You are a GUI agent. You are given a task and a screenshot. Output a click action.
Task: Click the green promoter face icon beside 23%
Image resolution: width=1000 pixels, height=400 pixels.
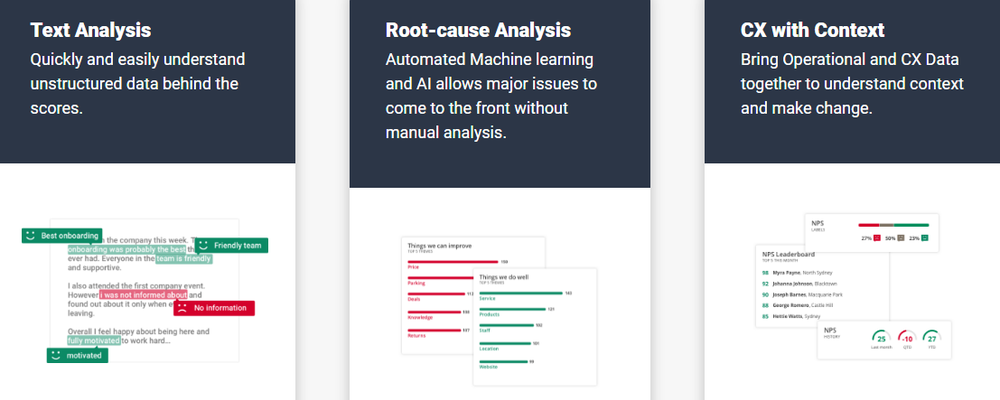click(925, 238)
